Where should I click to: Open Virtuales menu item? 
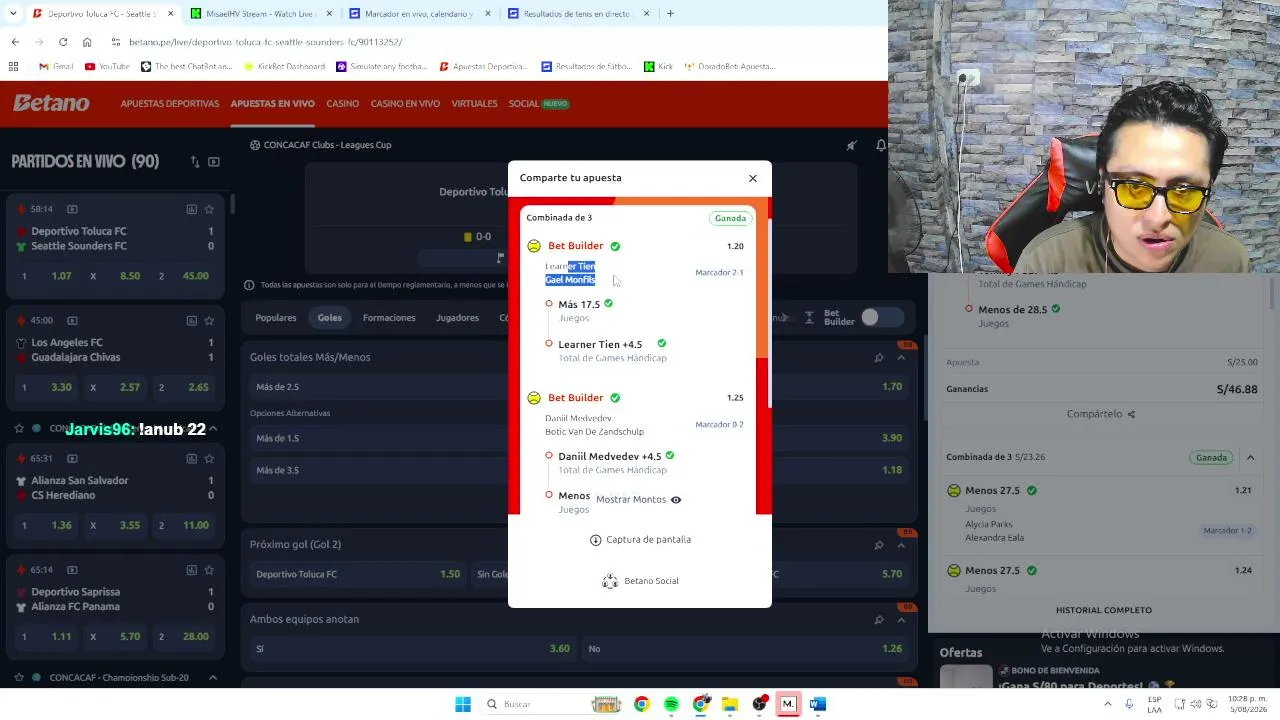(x=474, y=104)
